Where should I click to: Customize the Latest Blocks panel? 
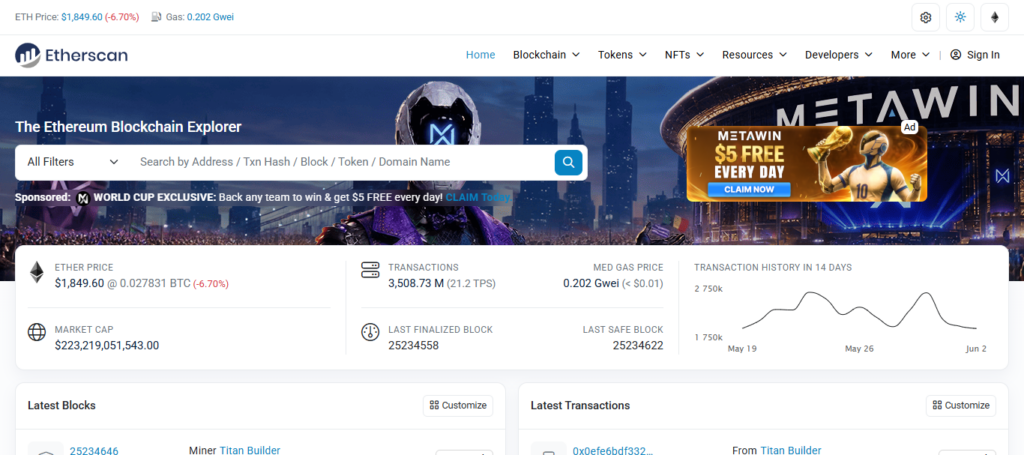click(458, 405)
